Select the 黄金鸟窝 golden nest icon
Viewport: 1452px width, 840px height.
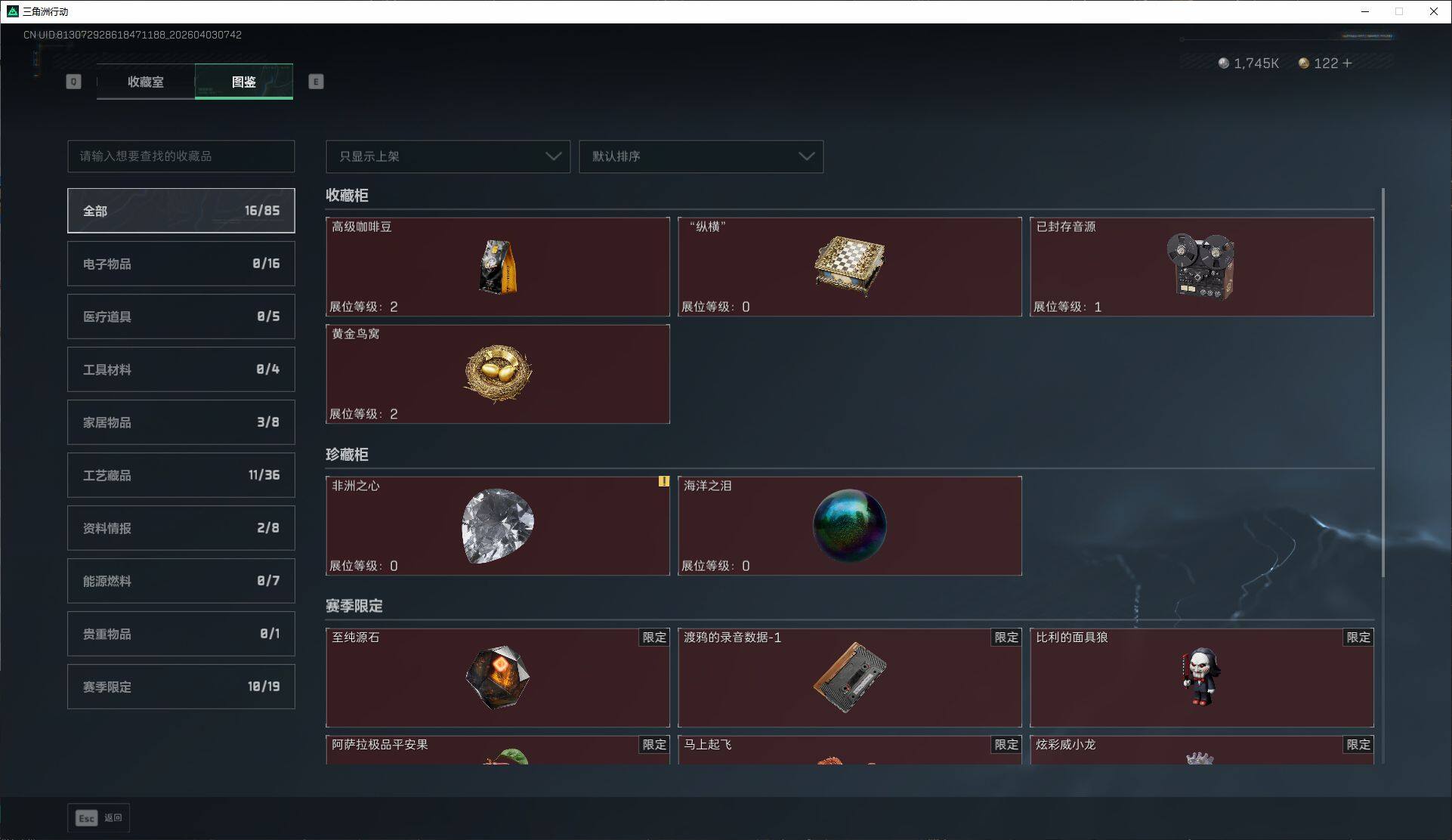click(x=498, y=373)
